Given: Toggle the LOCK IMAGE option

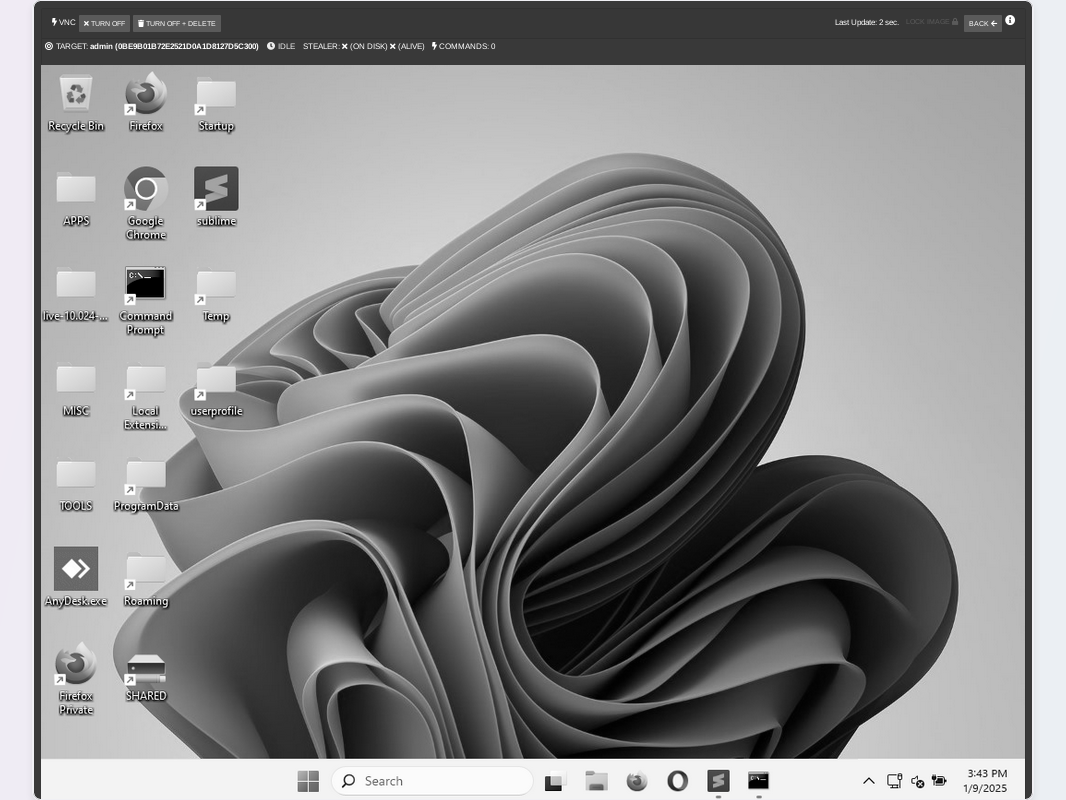Looking at the screenshot, I should [x=931, y=22].
